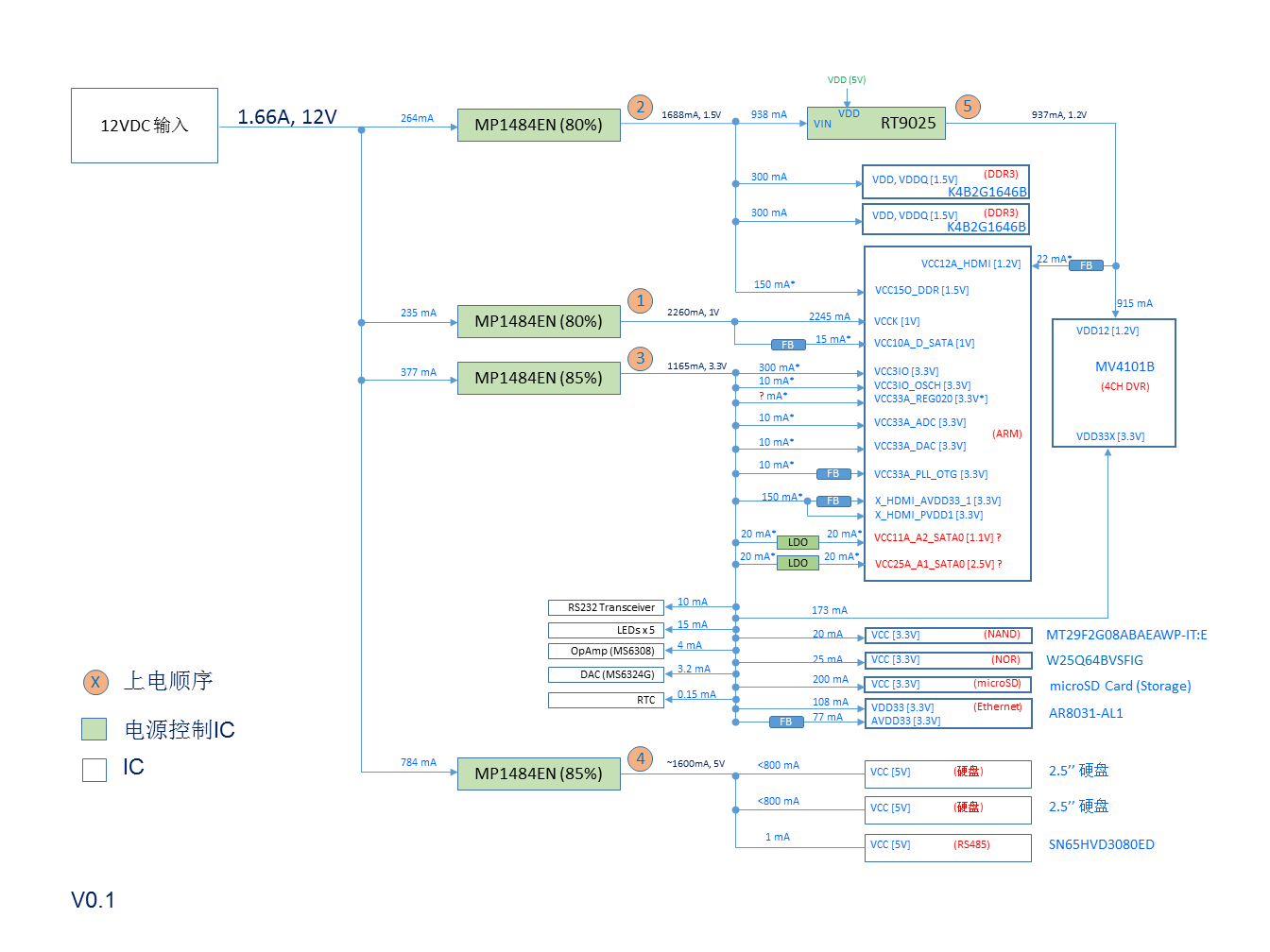Click the red (ARM) label
This screenshot has width=1270, height=952.
tap(1007, 433)
